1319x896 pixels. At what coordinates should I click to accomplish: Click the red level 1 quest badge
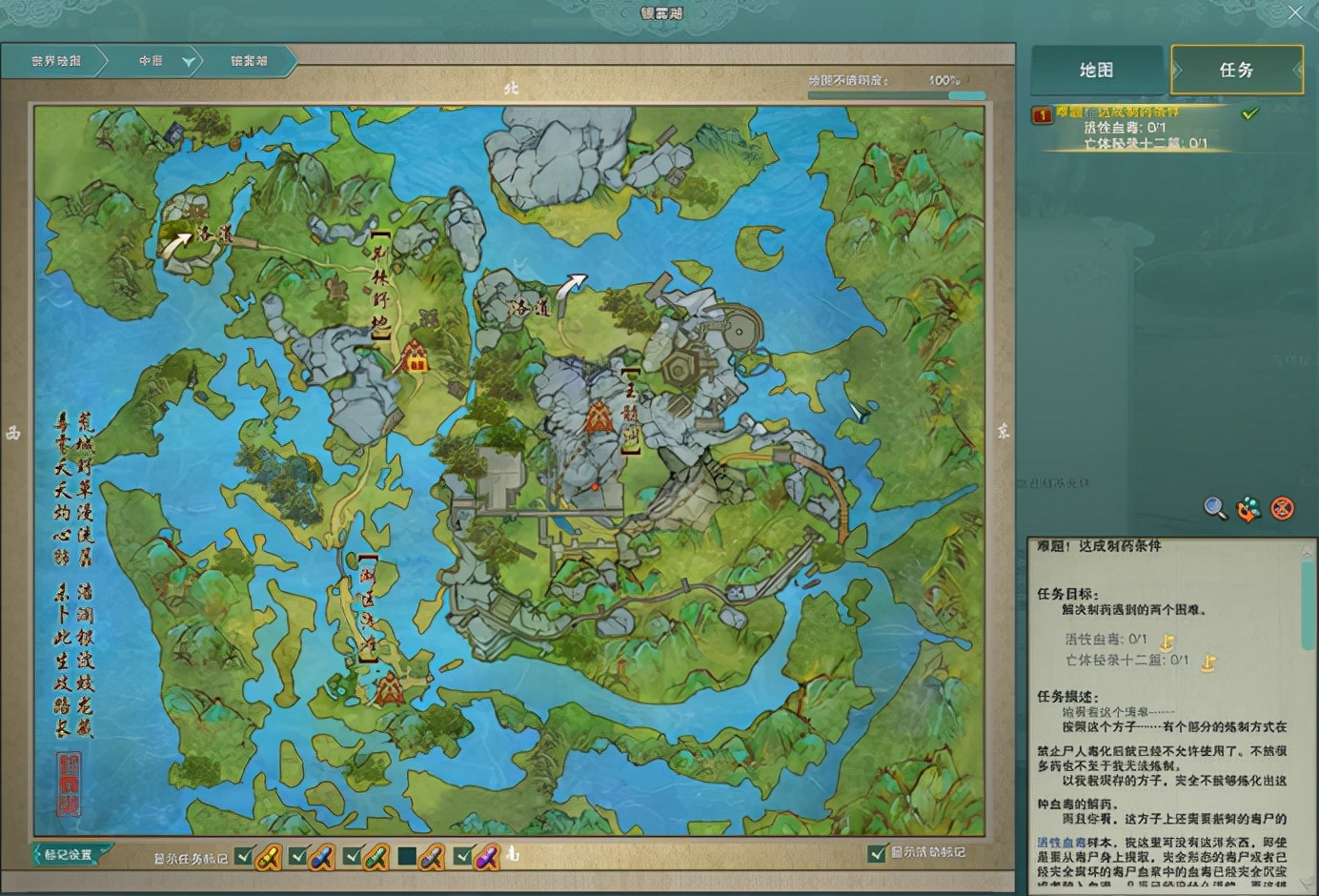1043,115
